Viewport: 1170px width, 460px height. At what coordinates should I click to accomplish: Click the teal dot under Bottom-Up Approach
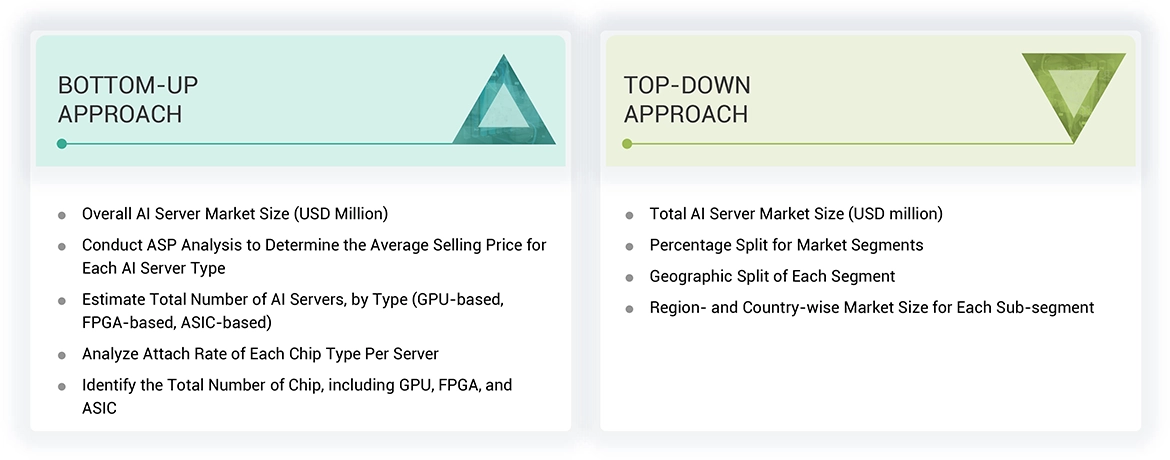point(62,144)
